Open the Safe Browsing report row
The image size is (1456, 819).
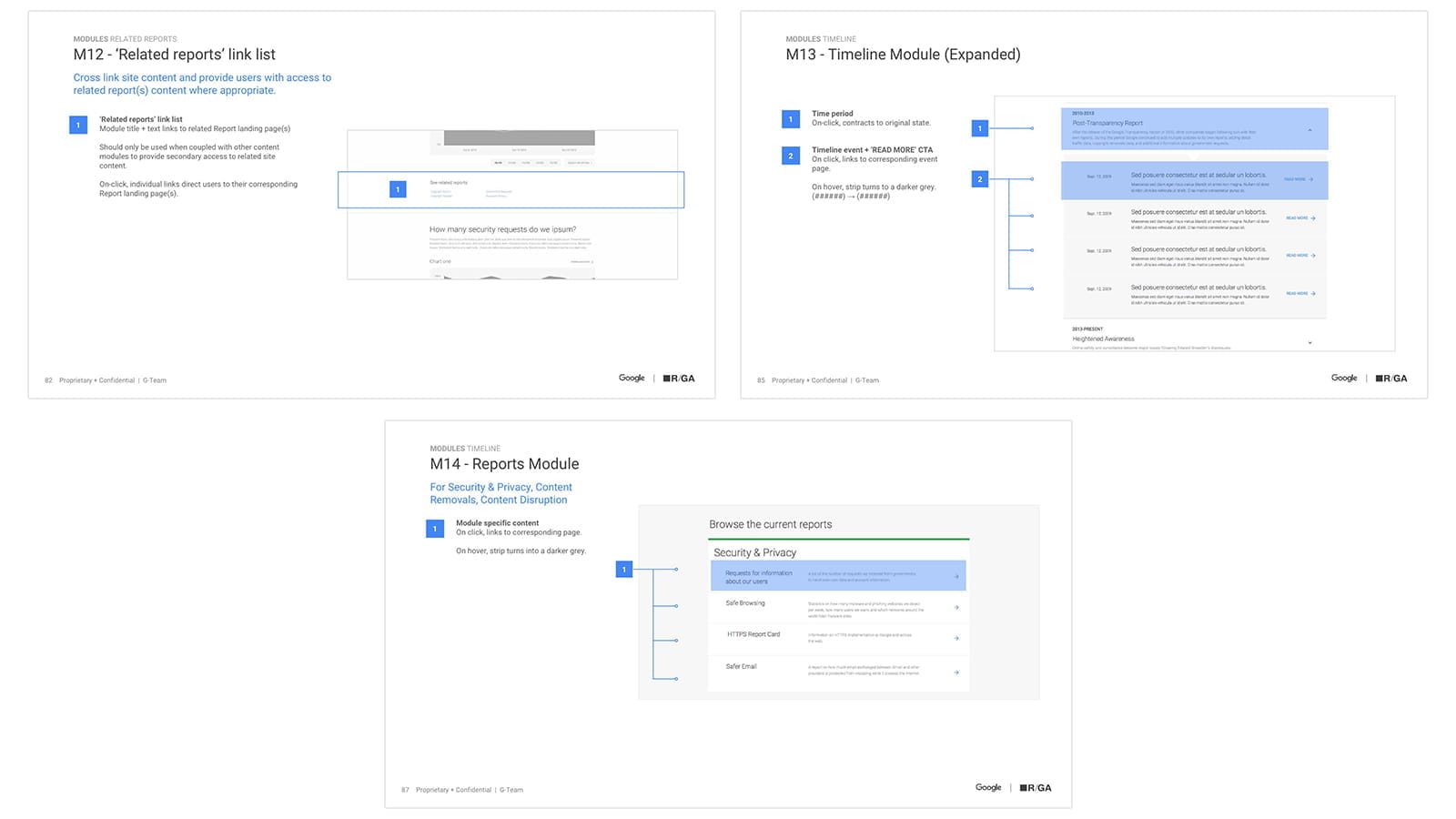point(838,607)
